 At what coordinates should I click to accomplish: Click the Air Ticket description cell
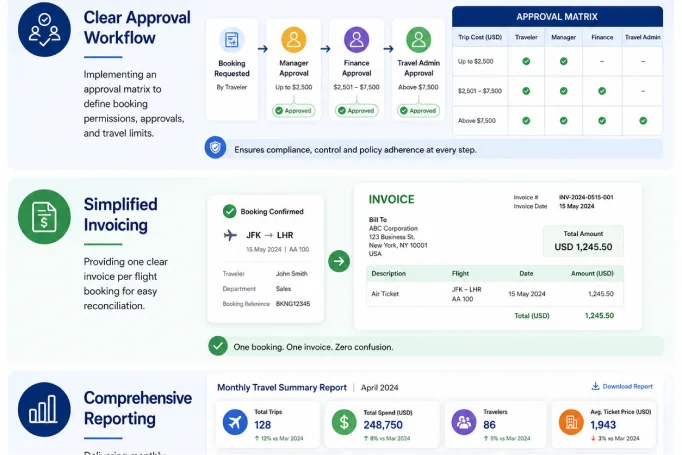[385, 294]
